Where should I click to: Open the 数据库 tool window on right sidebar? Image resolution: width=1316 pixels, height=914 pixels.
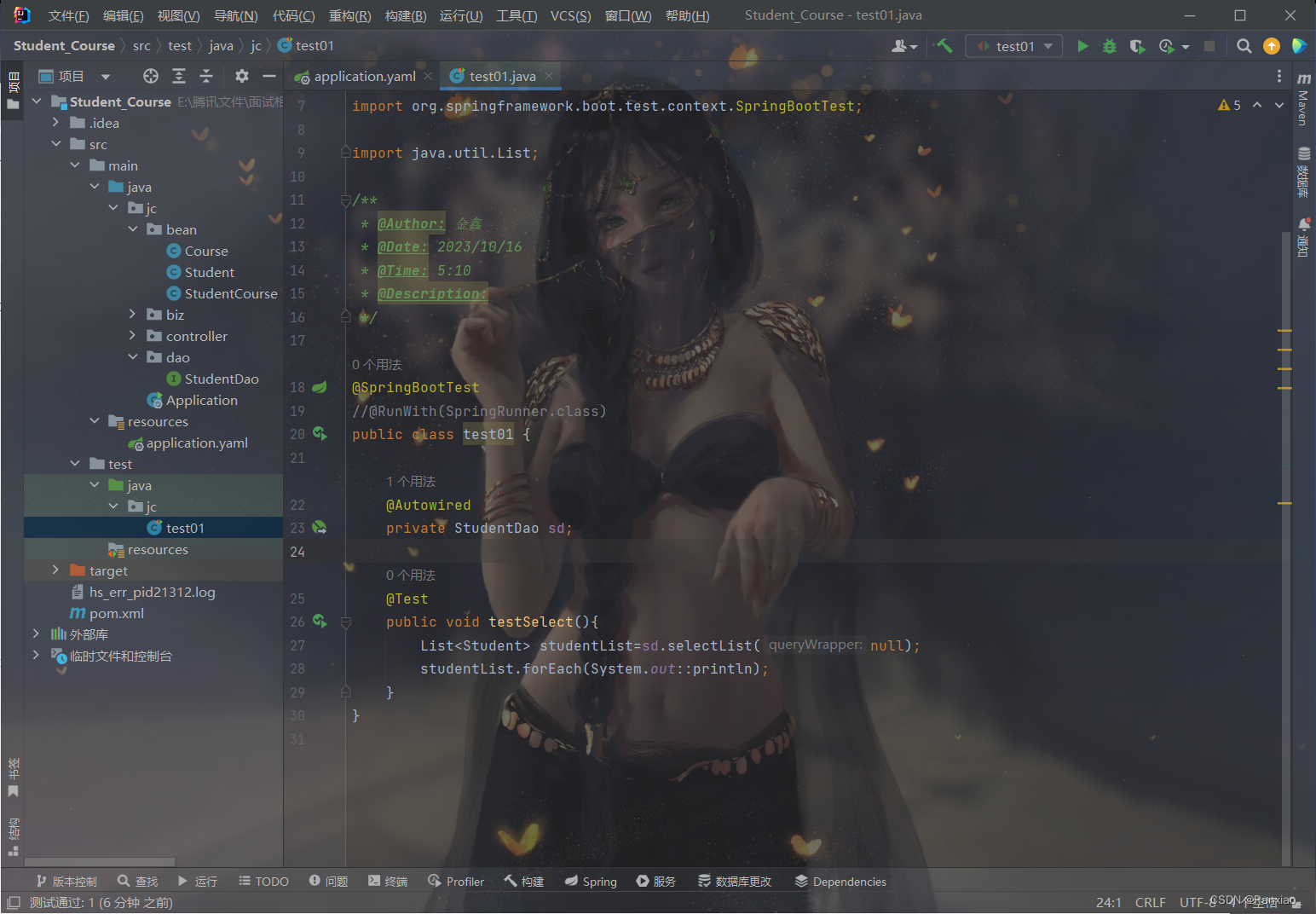coord(1303,166)
